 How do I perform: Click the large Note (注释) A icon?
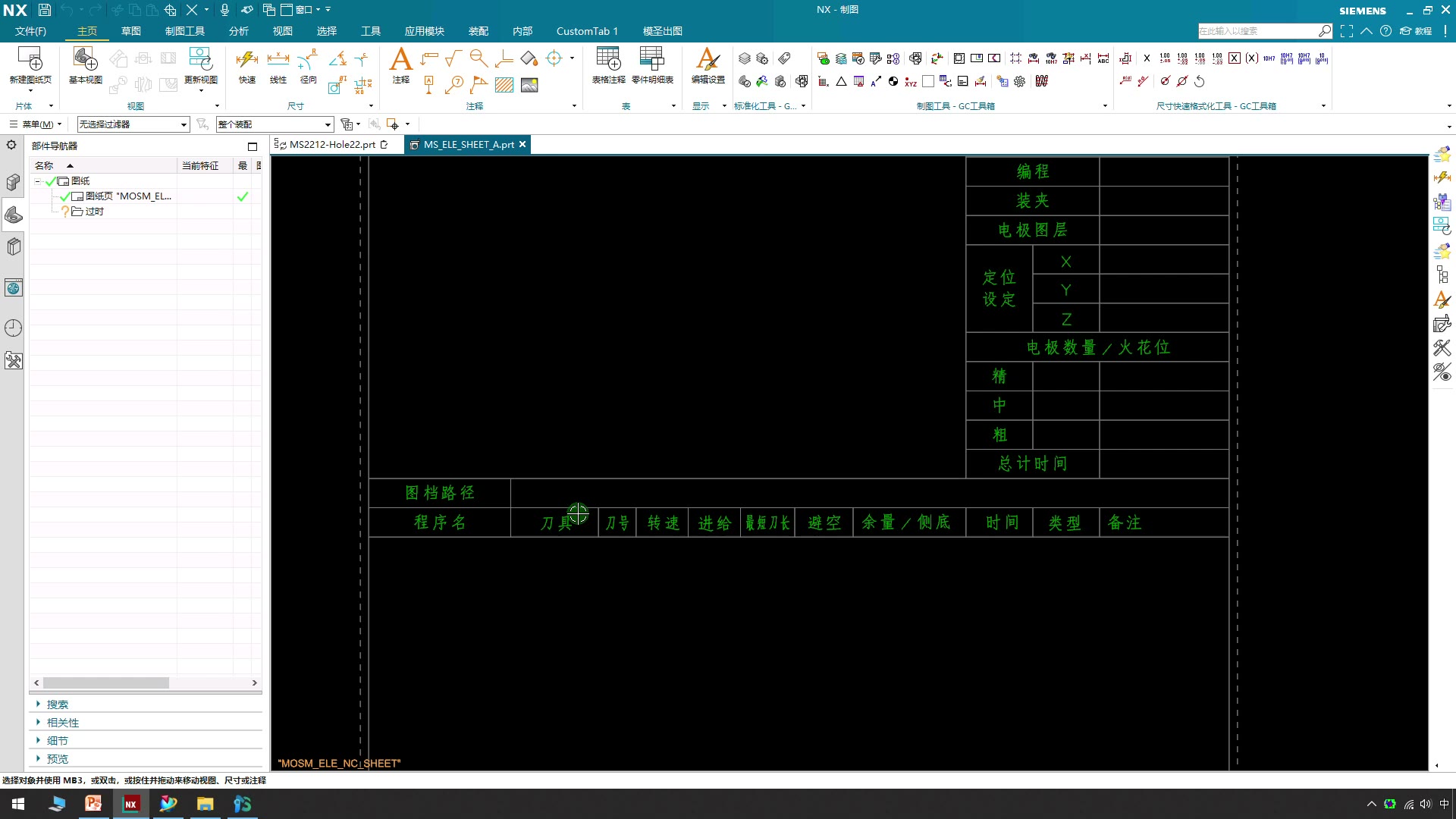[401, 59]
